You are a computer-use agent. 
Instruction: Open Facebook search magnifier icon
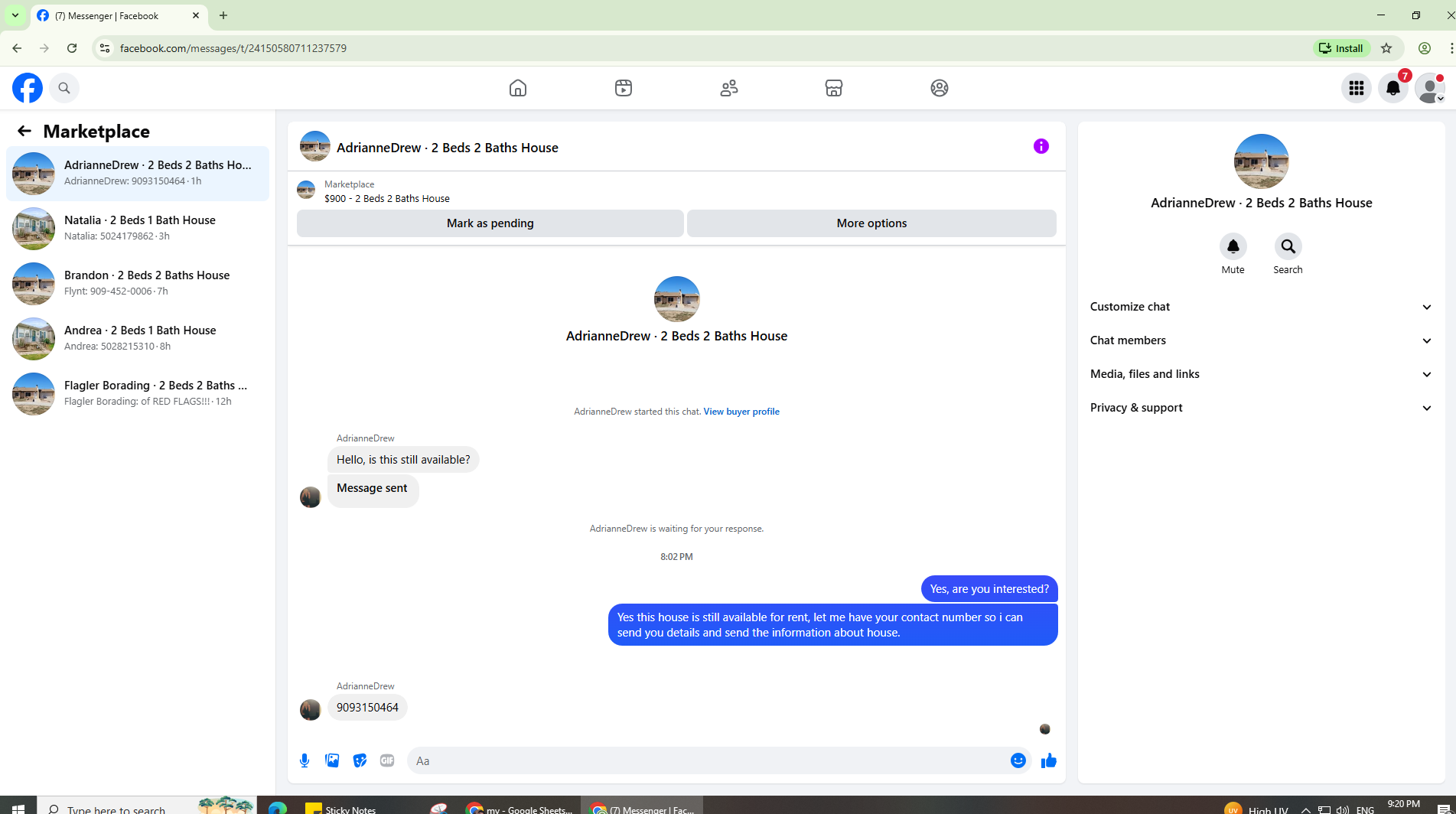[64, 88]
